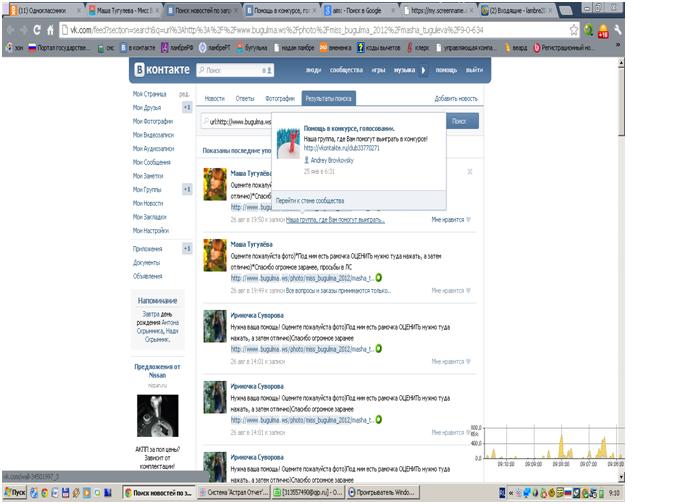Click 'Добавить новость' link
Screen dimensions: 680x504
(456, 98)
